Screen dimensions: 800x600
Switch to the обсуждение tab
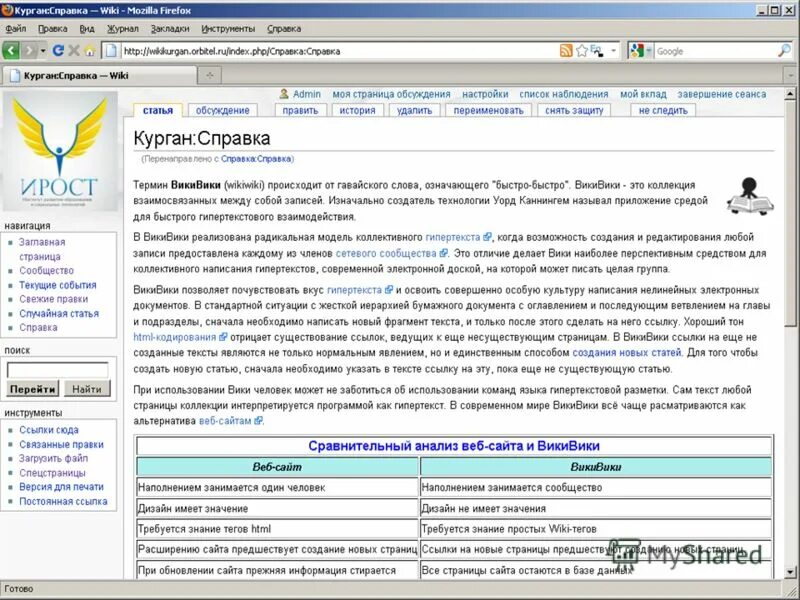click(222, 110)
